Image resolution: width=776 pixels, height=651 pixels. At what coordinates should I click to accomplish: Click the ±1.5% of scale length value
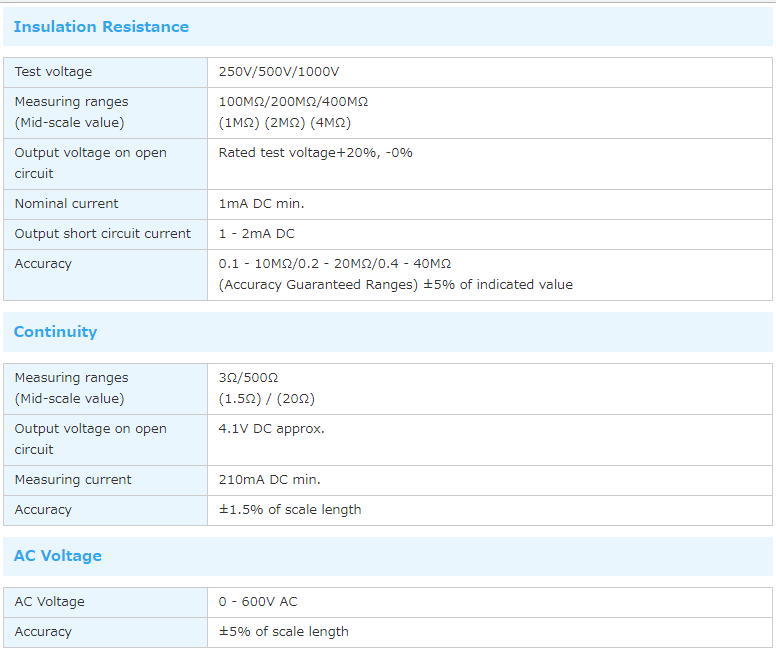290,510
